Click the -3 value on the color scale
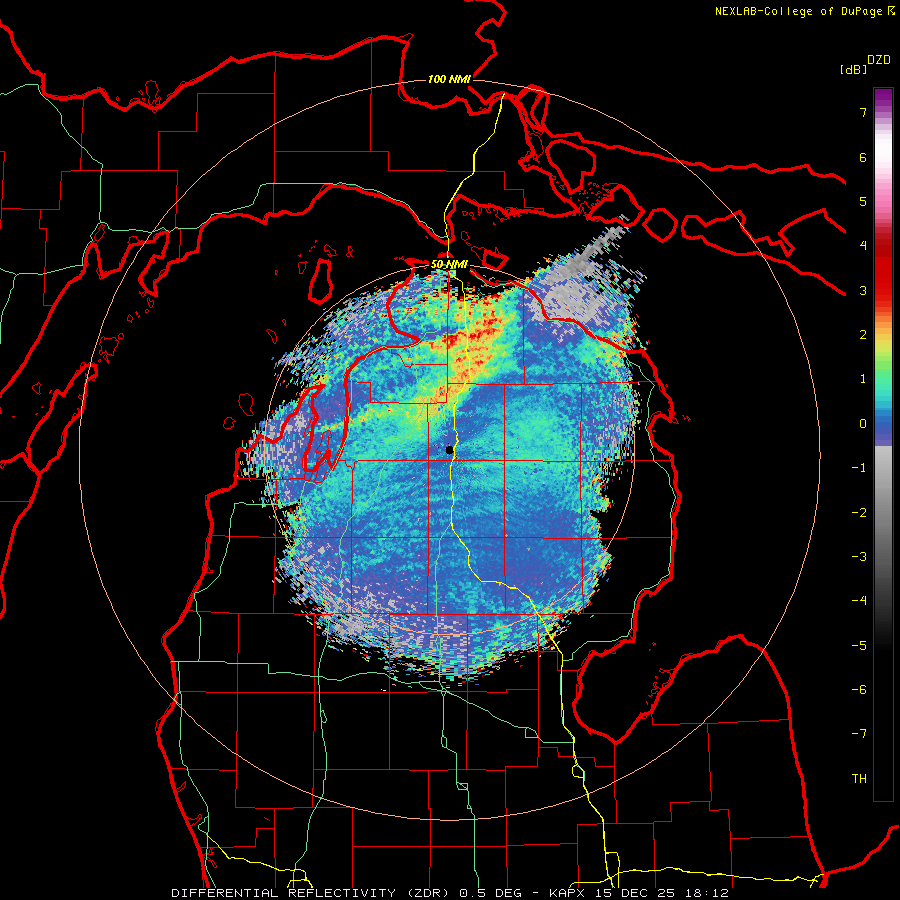 point(859,557)
